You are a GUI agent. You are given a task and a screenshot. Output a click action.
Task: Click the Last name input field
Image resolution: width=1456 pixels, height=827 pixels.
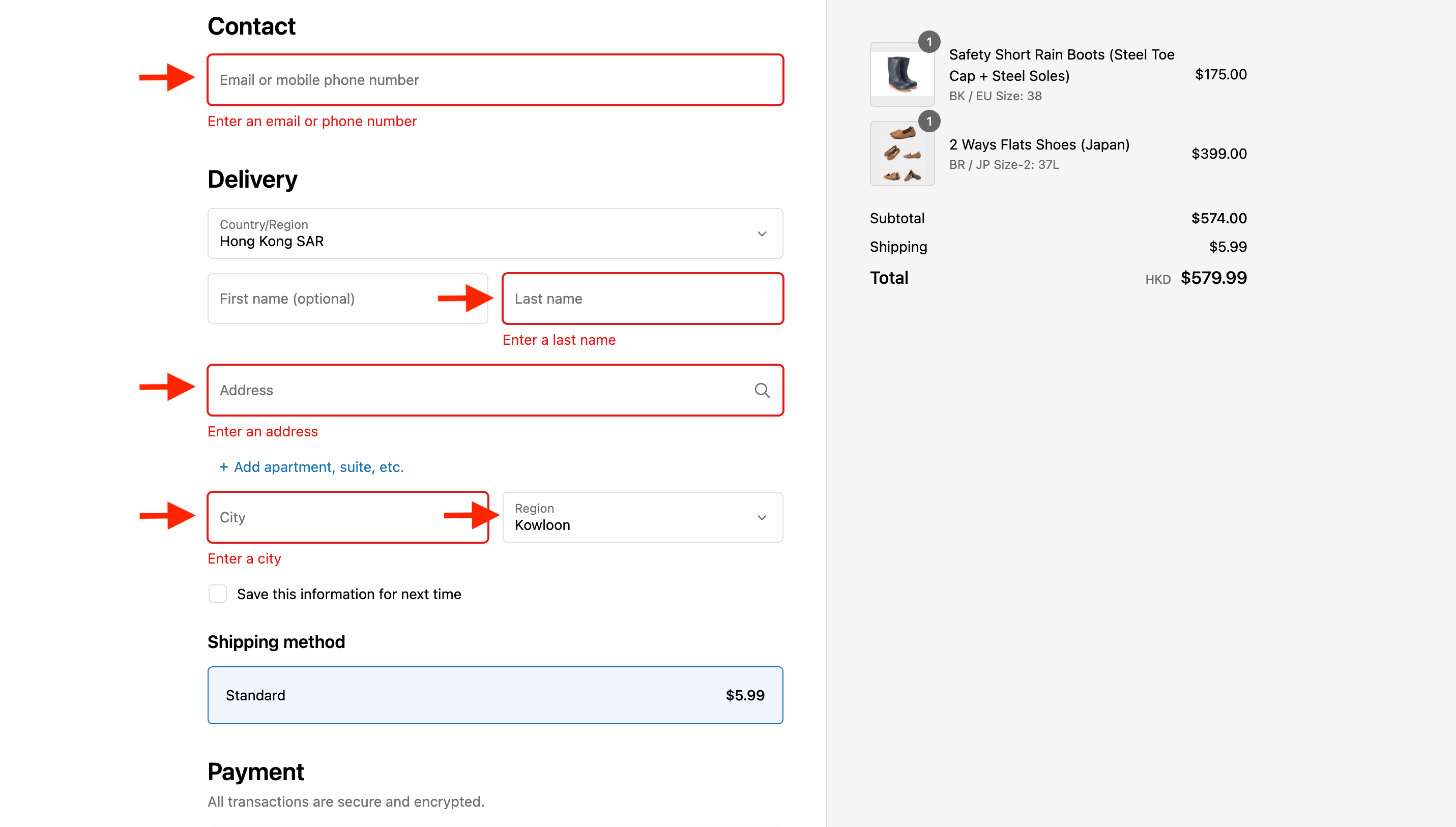click(642, 299)
